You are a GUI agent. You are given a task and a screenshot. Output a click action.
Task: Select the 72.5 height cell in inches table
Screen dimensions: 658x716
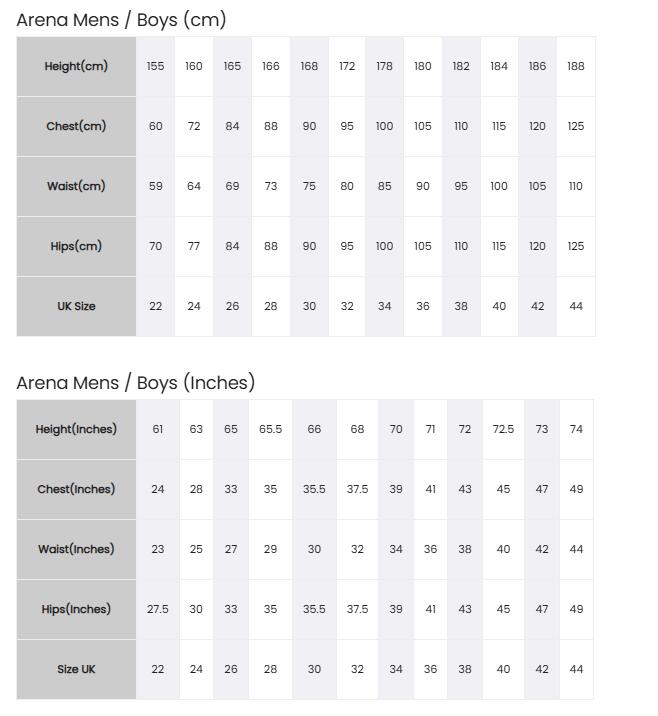503,430
